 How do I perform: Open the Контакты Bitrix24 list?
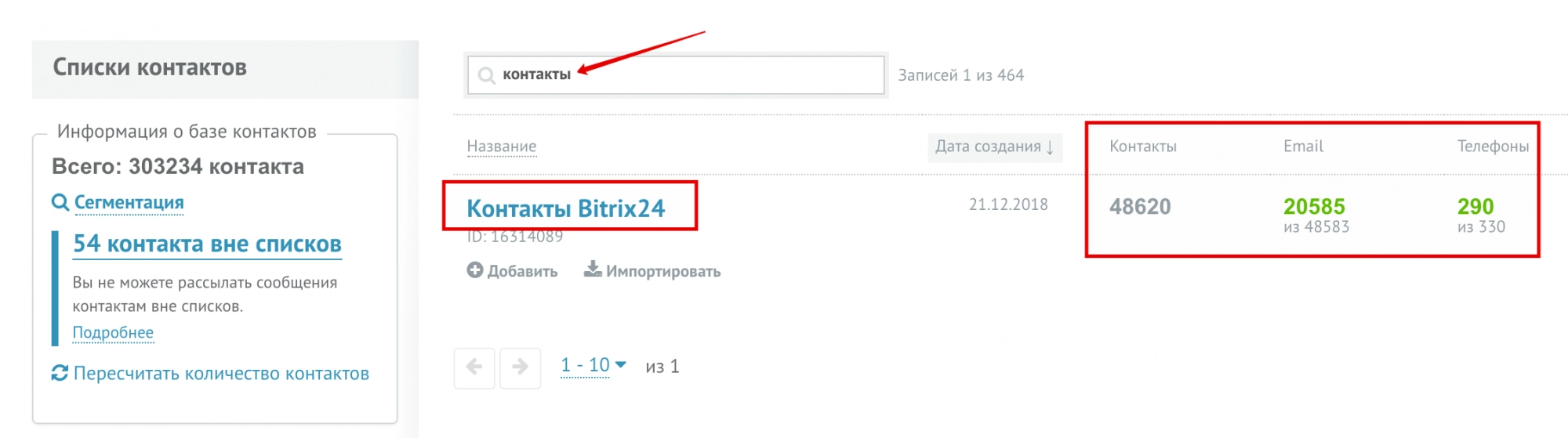[565, 208]
